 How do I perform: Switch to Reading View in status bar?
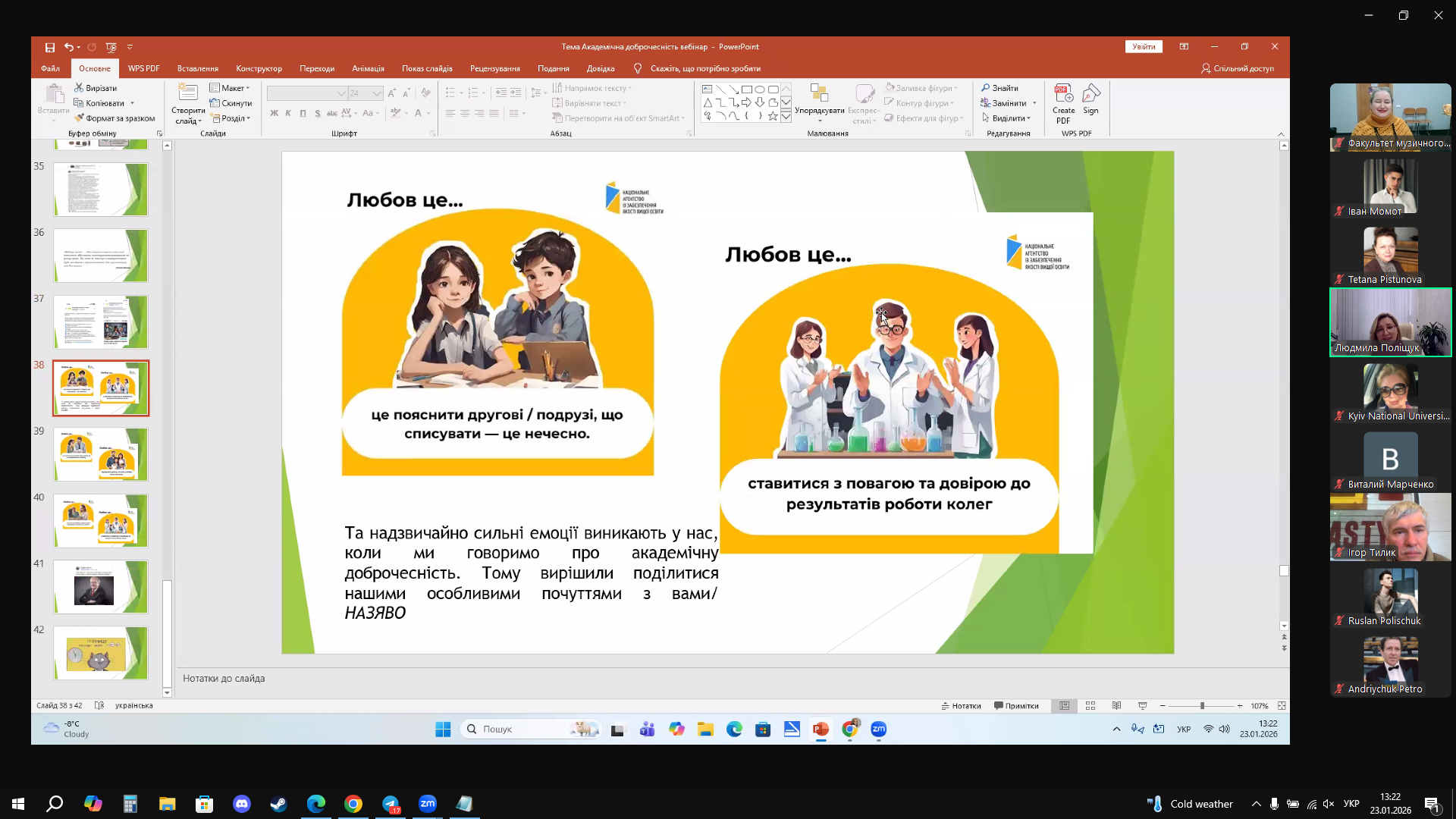click(x=1116, y=706)
